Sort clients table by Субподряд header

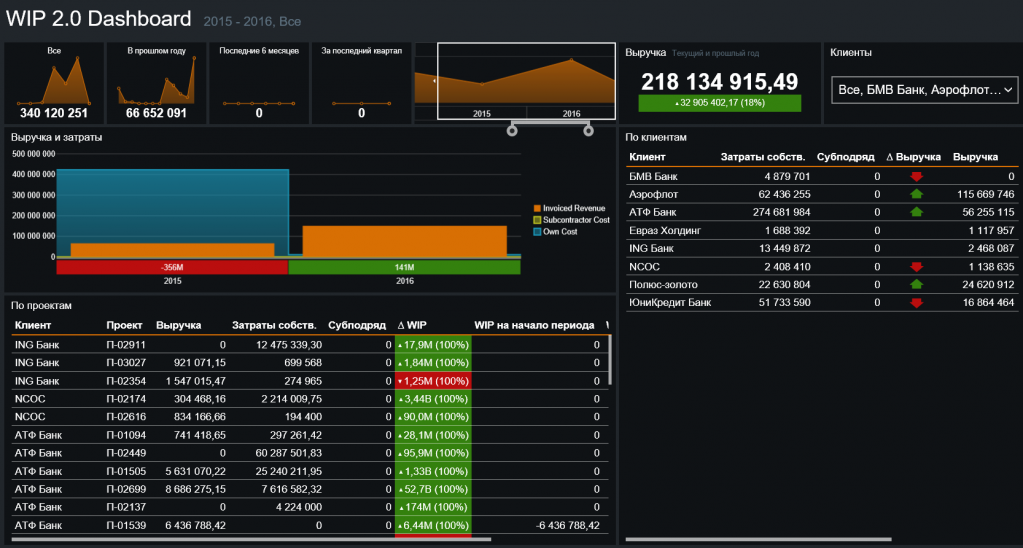(x=846, y=157)
